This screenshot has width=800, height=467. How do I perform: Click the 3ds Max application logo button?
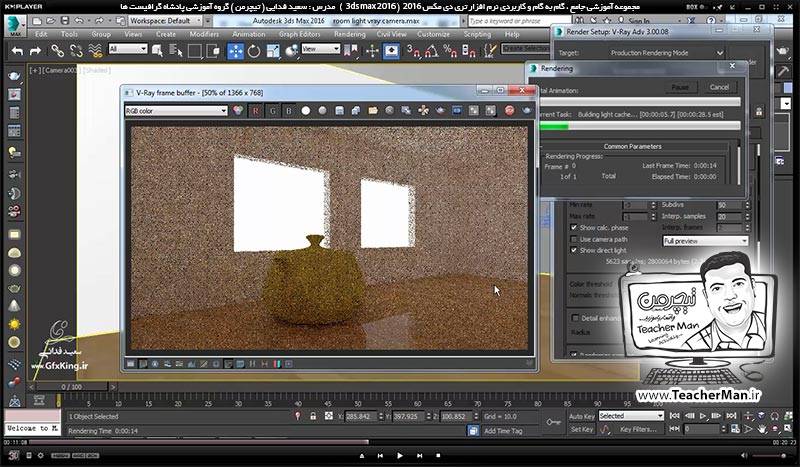tap(14, 25)
